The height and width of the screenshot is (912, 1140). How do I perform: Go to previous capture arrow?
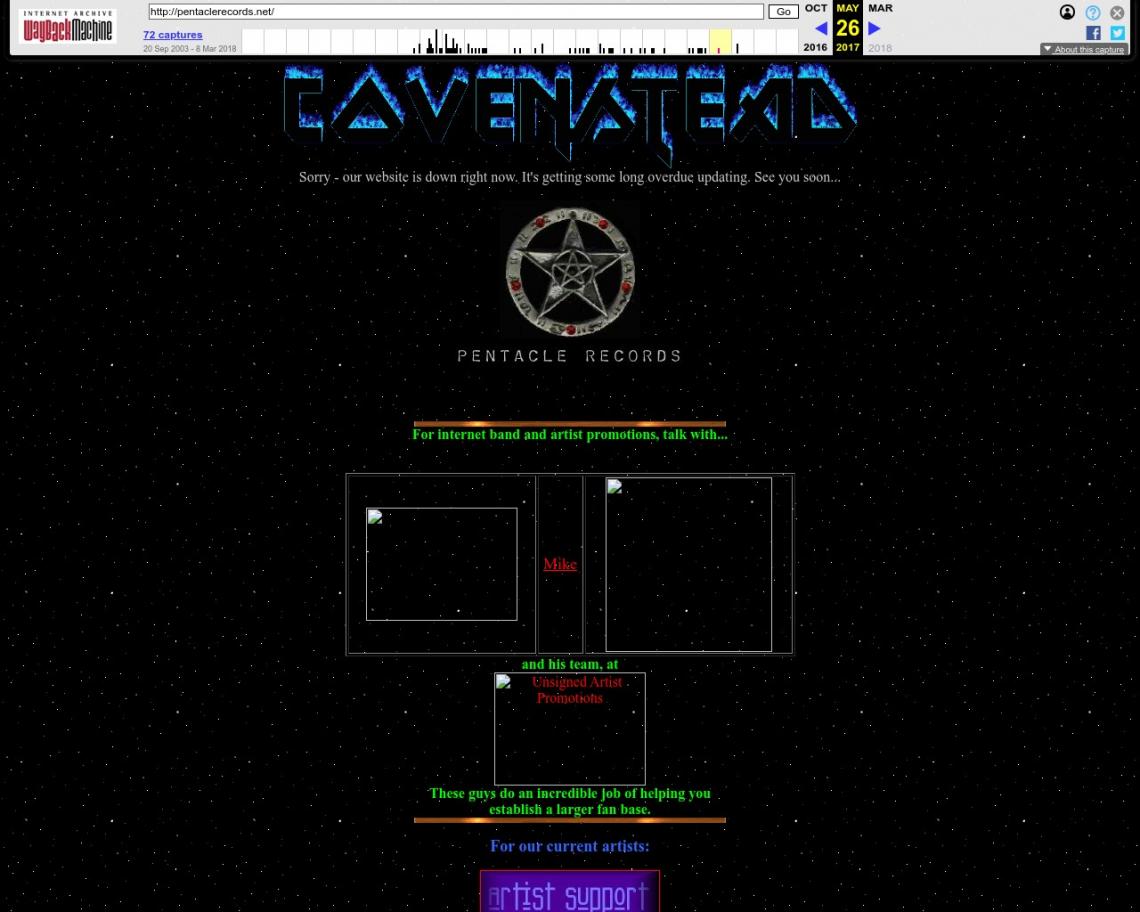(x=821, y=28)
